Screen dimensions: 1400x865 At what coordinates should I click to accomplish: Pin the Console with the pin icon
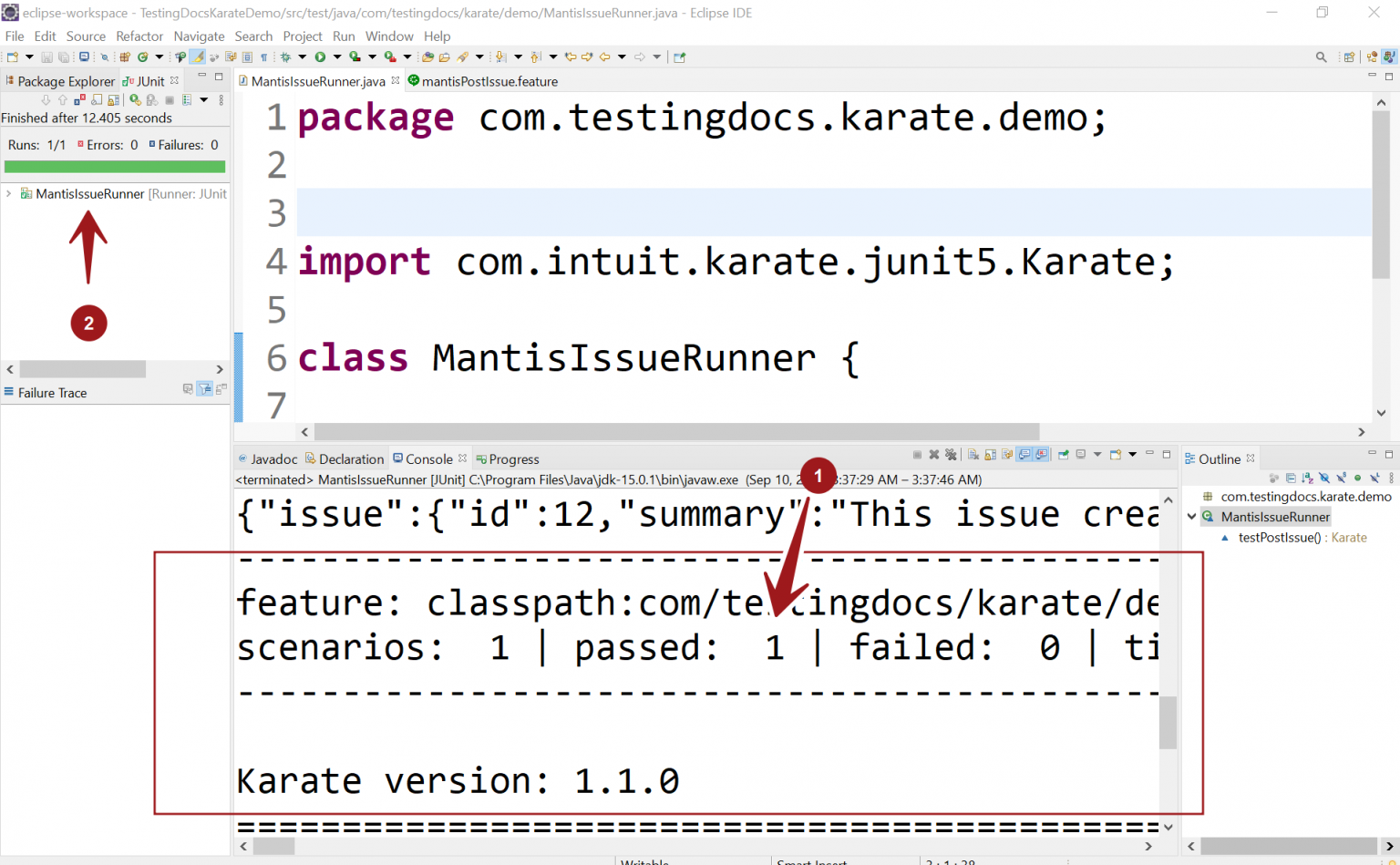(1064, 454)
